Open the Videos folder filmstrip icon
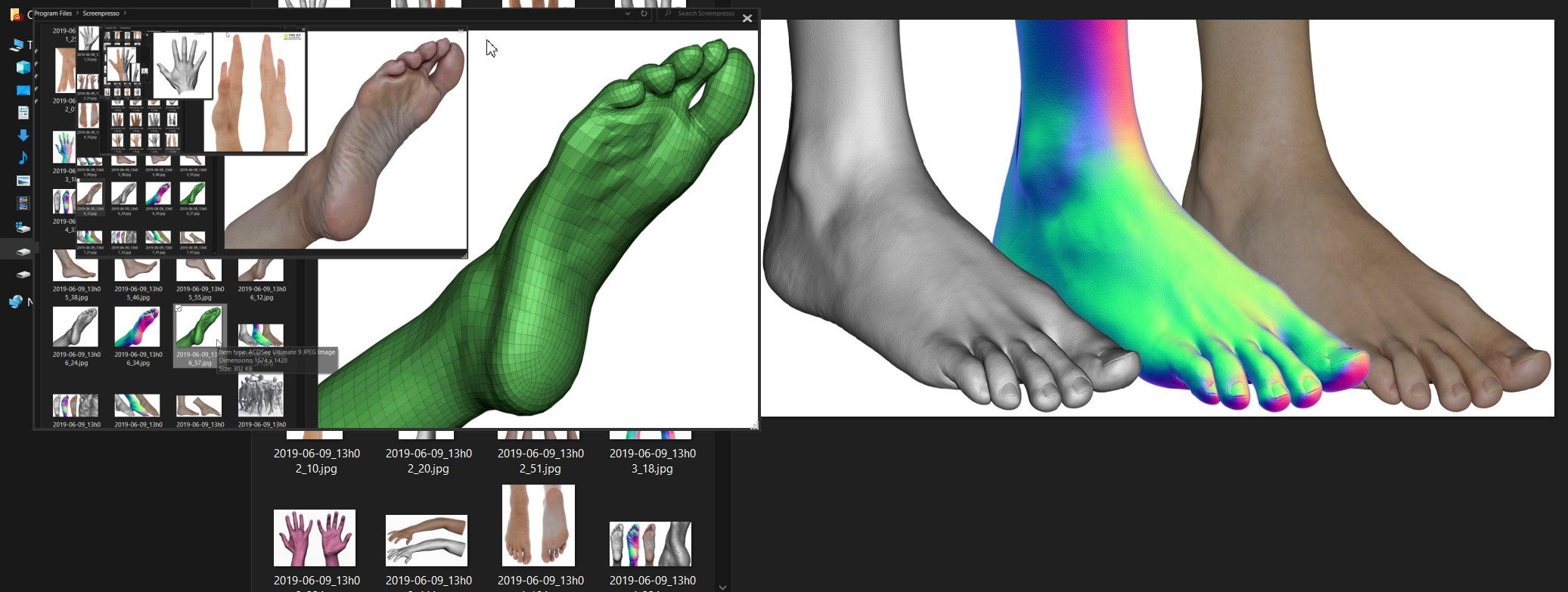 (x=23, y=203)
